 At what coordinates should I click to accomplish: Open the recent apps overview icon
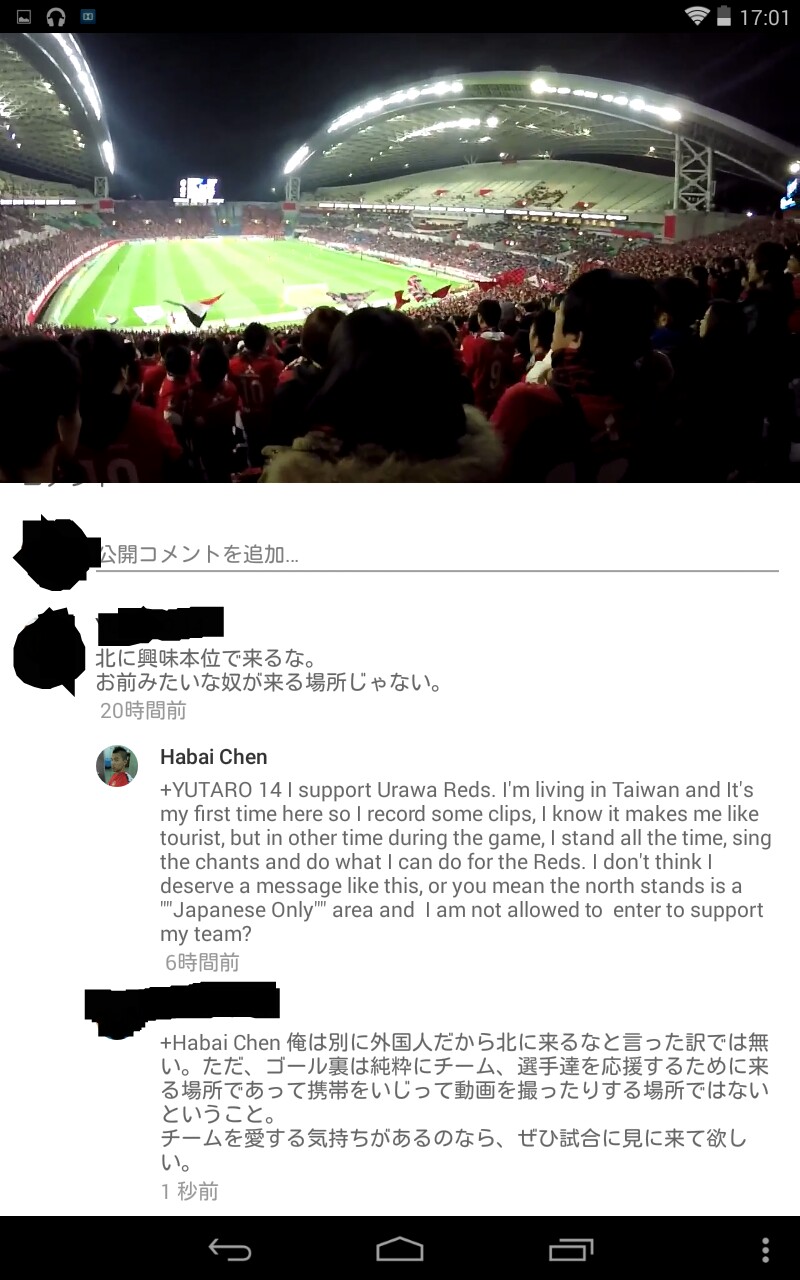[571, 1249]
